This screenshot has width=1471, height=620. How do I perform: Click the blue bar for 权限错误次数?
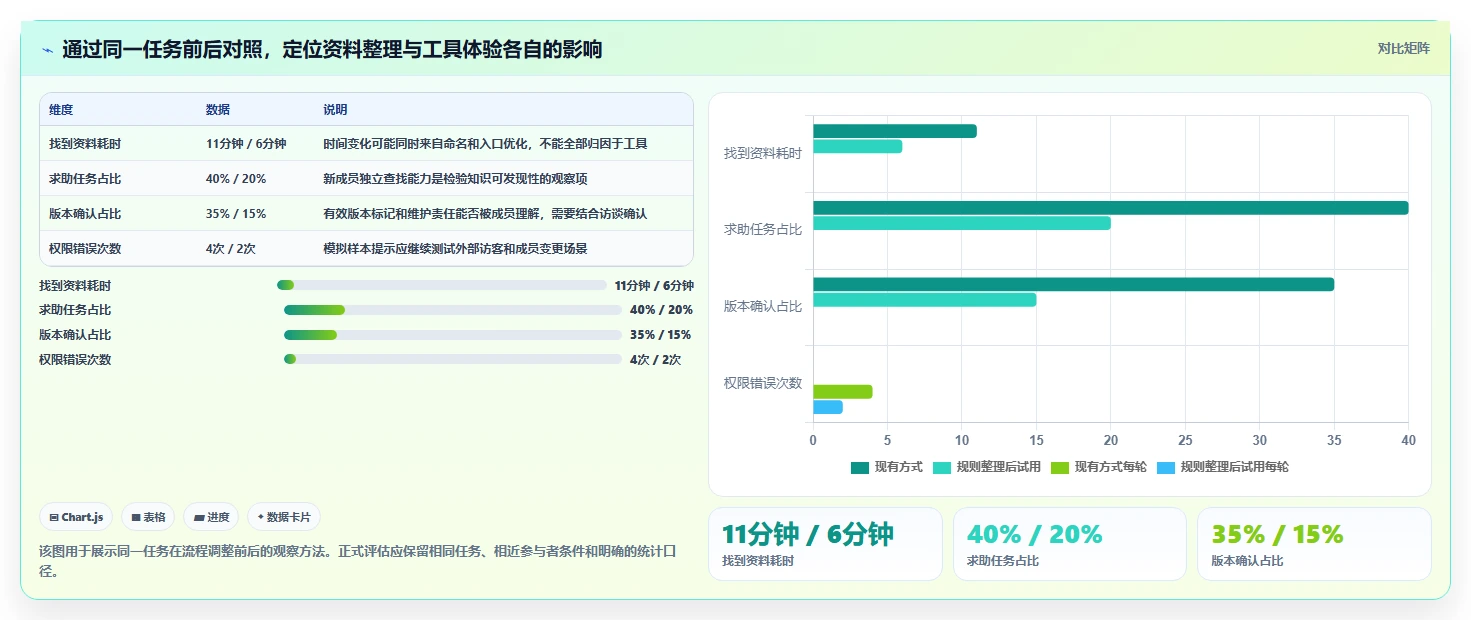[828, 407]
